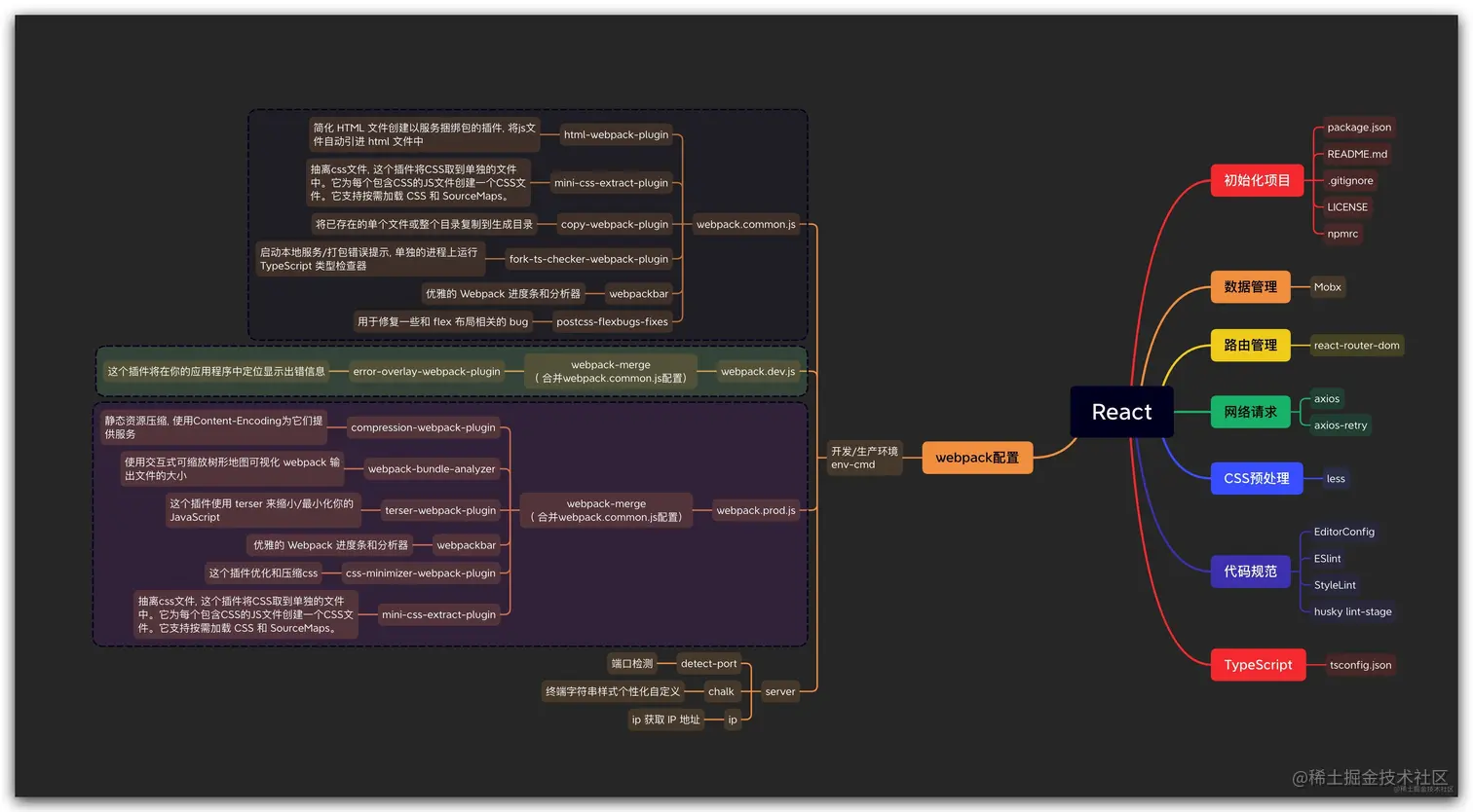Click 将已存在的单个文件或整个目录复制到生成目录 description

(x=424, y=224)
